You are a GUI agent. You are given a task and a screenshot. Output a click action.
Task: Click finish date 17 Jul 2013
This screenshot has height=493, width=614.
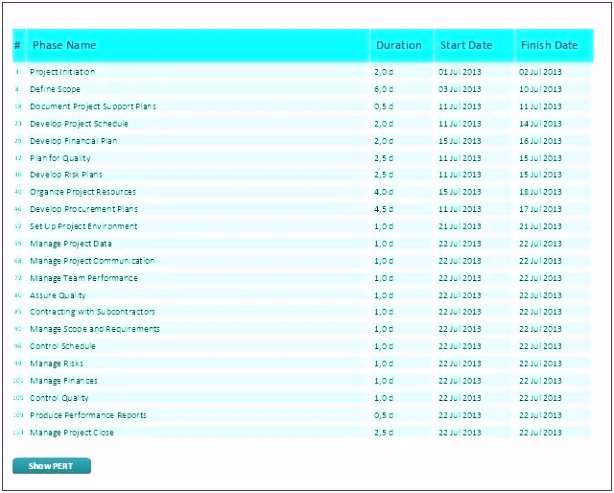[540, 209]
